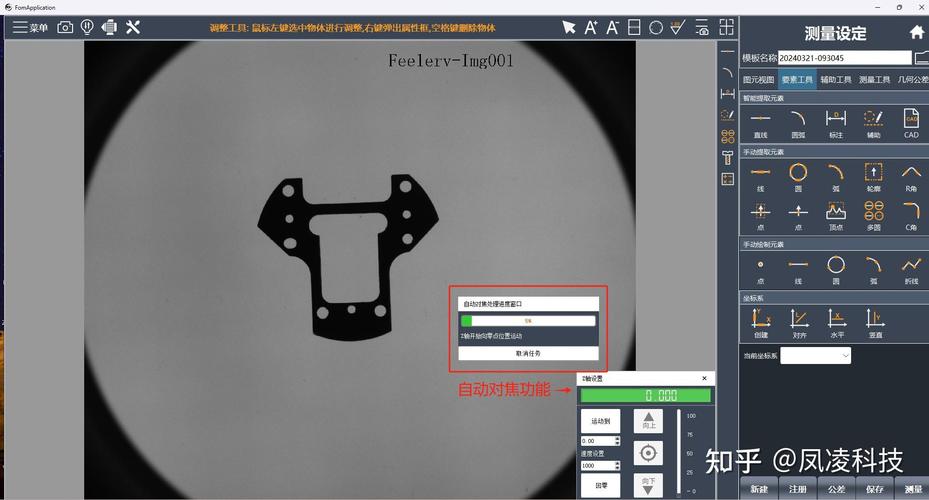Screen dimensions: 929x500
Task: Switch to the 几何公差 tab
Action: pyautogui.click(x=912, y=79)
